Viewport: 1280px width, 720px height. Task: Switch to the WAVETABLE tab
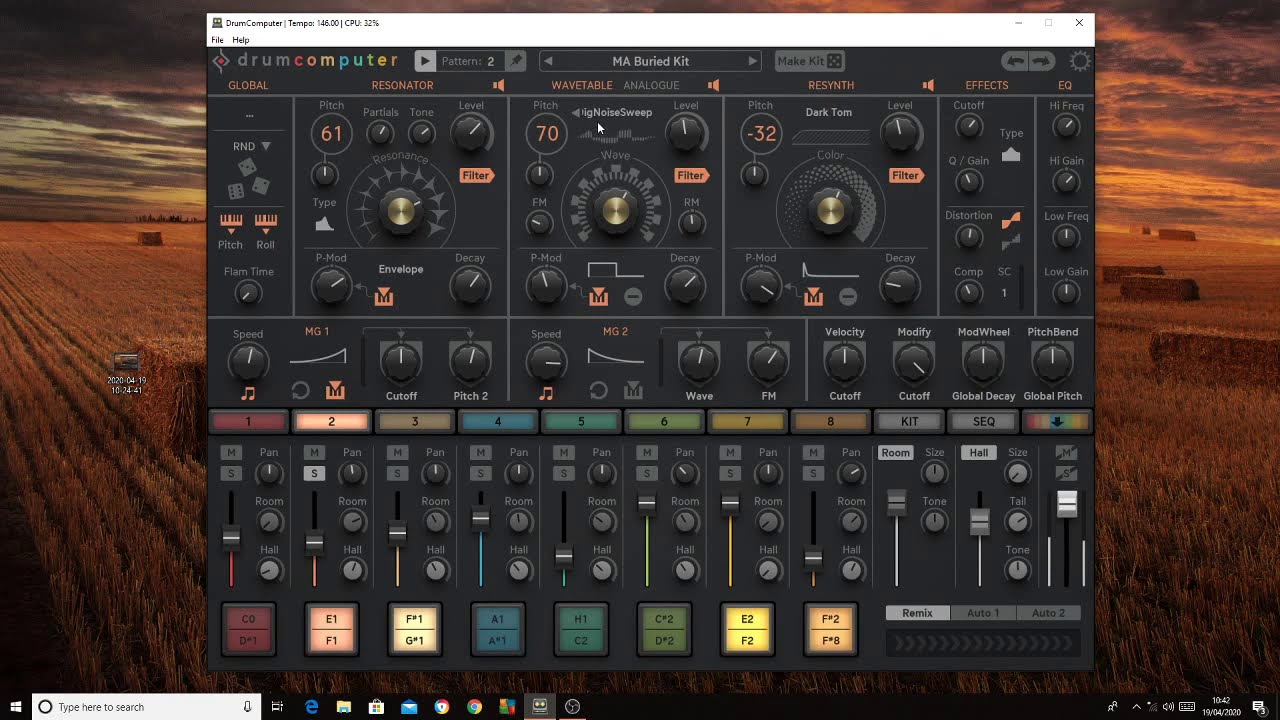(x=582, y=86)
